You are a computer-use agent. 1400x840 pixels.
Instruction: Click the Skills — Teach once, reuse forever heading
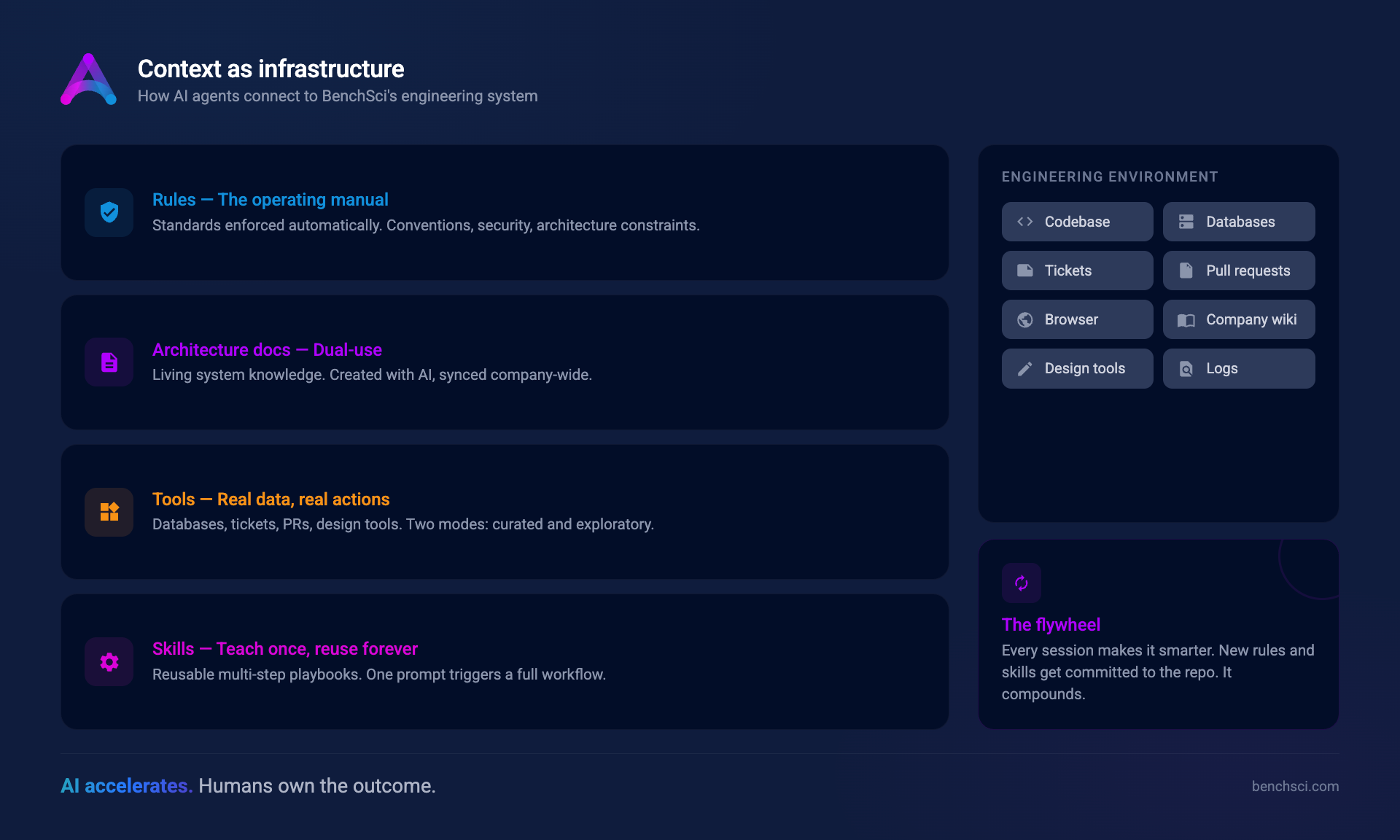point(284,649)
